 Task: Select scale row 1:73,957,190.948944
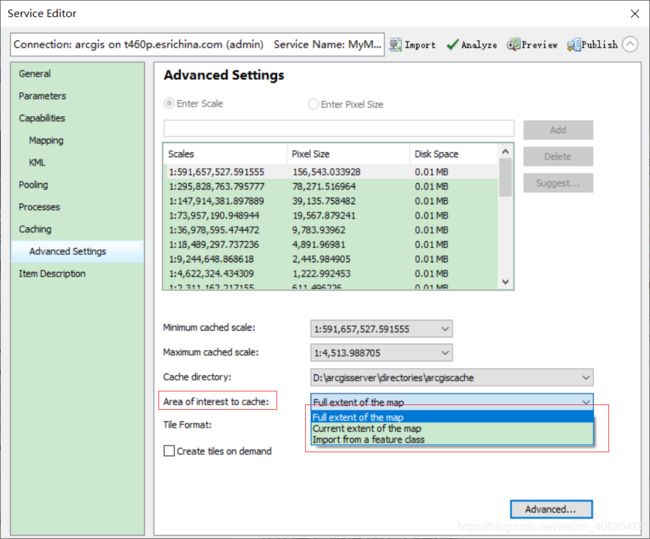point(332,216)
